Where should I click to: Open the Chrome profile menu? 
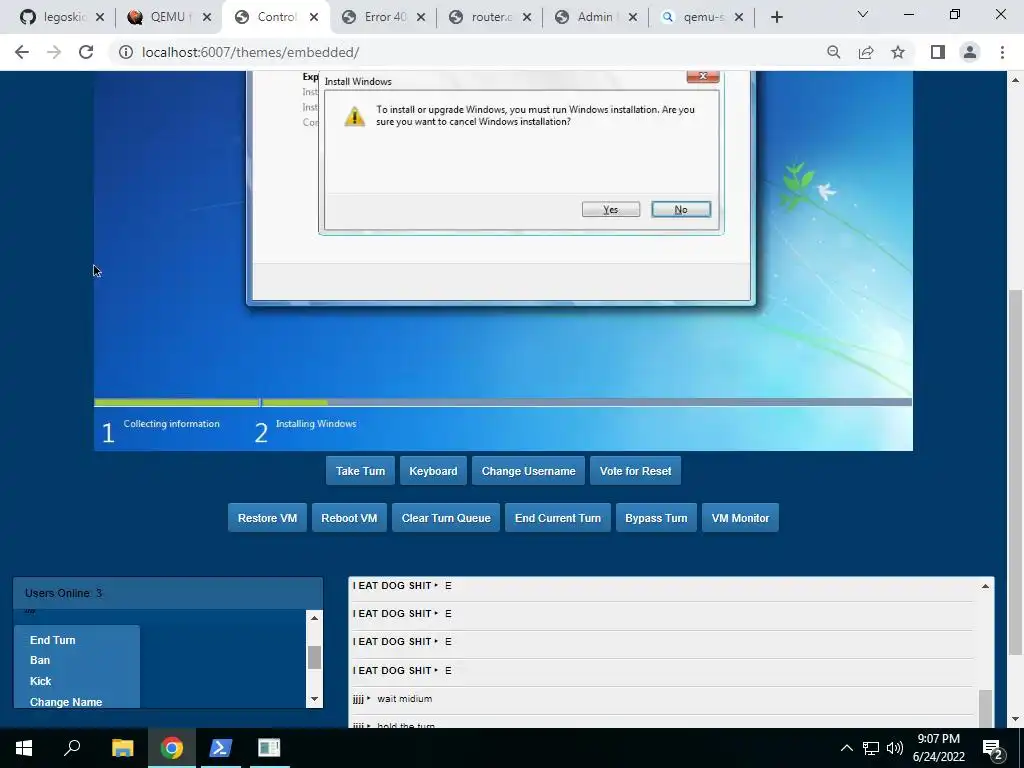point(970,52)
